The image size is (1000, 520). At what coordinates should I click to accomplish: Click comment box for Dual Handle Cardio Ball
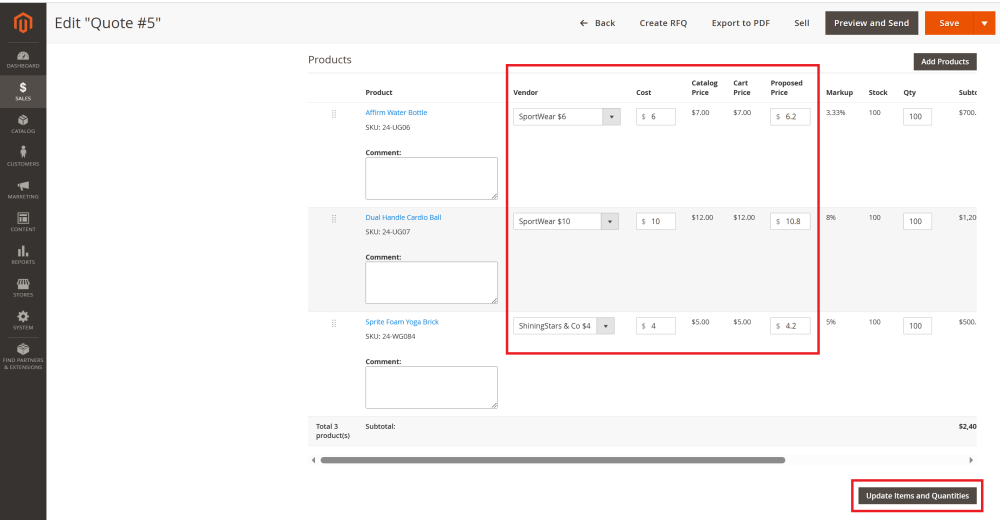pos(431,283)
